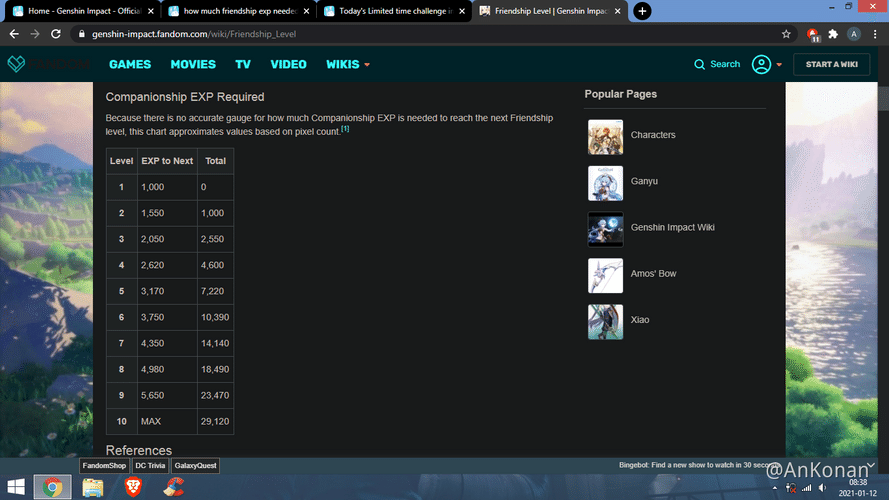Viewport: 889px width, 500px height.
Task: Launch Brave browser from taskbar
Action: 133,487
